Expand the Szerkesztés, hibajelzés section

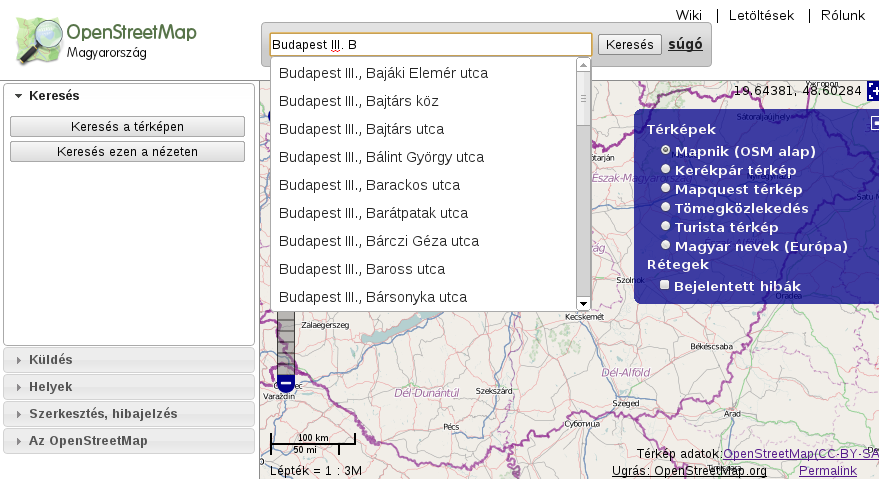tap(129, 414)
